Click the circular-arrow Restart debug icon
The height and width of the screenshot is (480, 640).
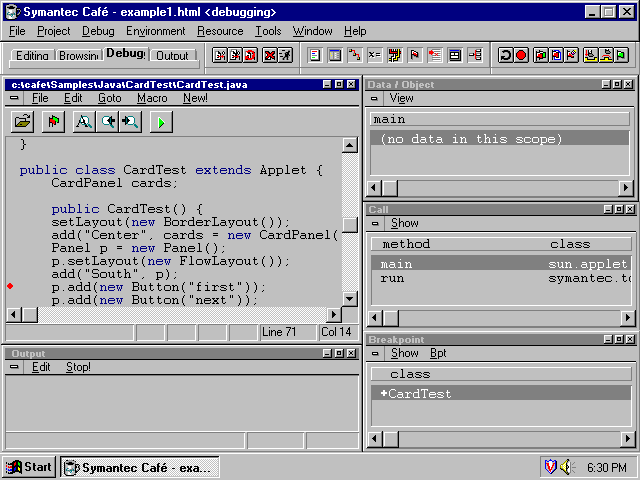505,55
